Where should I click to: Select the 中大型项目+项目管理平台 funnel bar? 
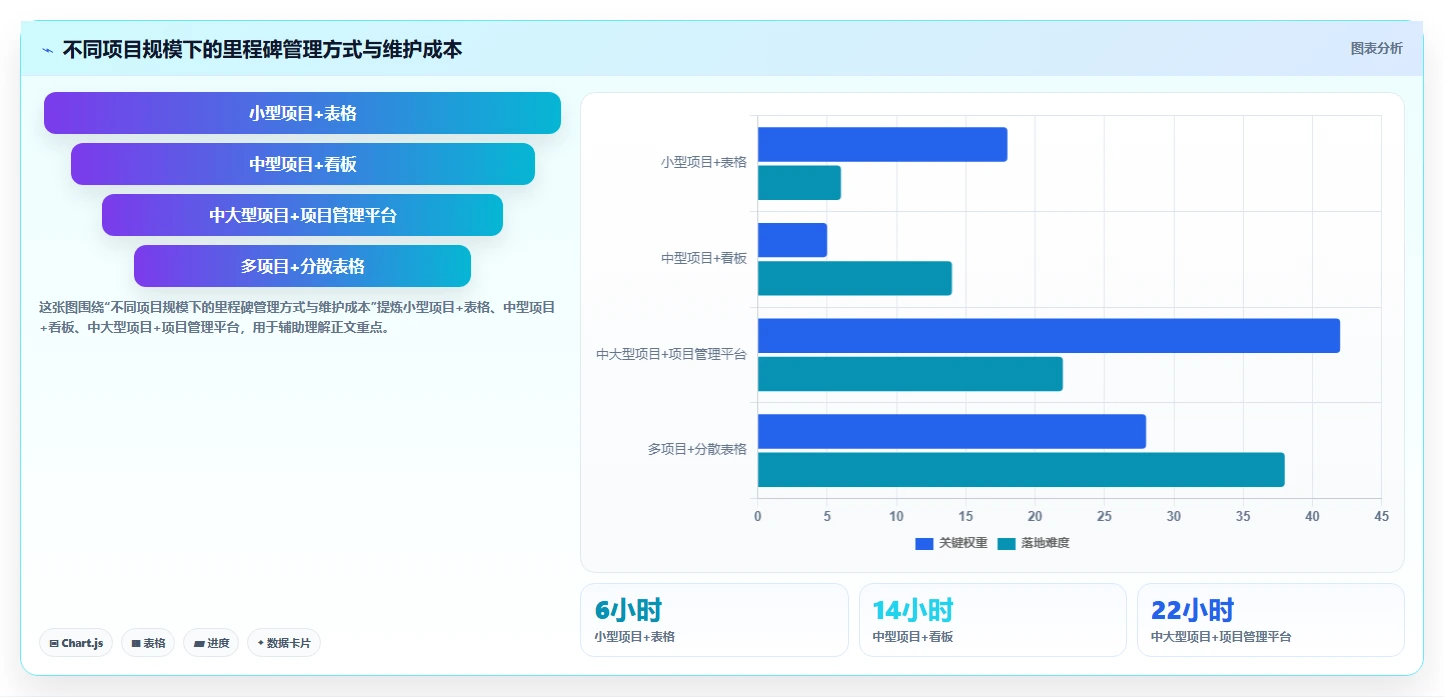pos(302,215)
